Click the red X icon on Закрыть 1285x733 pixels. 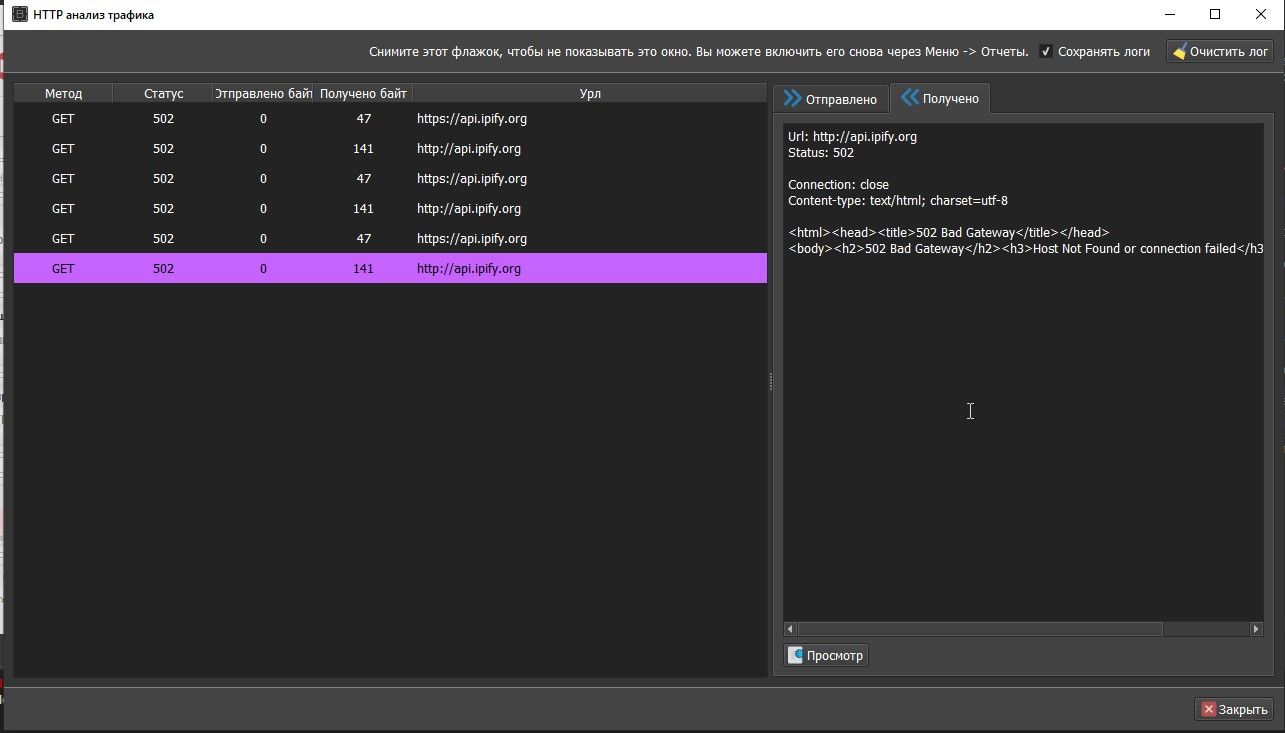tap(1208, 709)
